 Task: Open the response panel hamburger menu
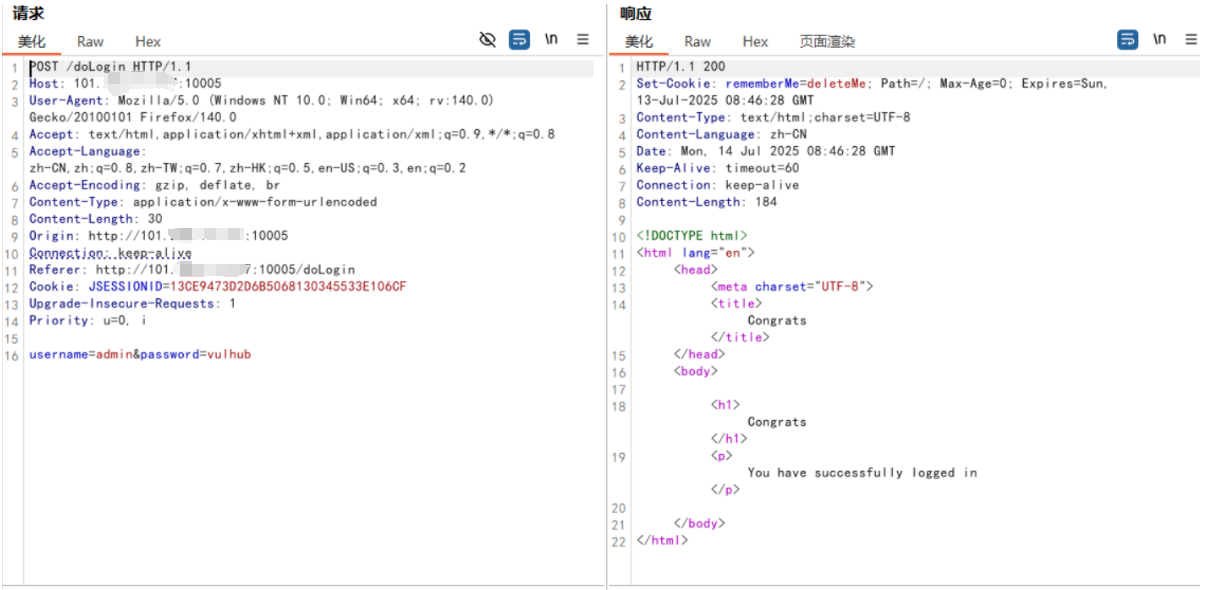tap(1191, 40)
